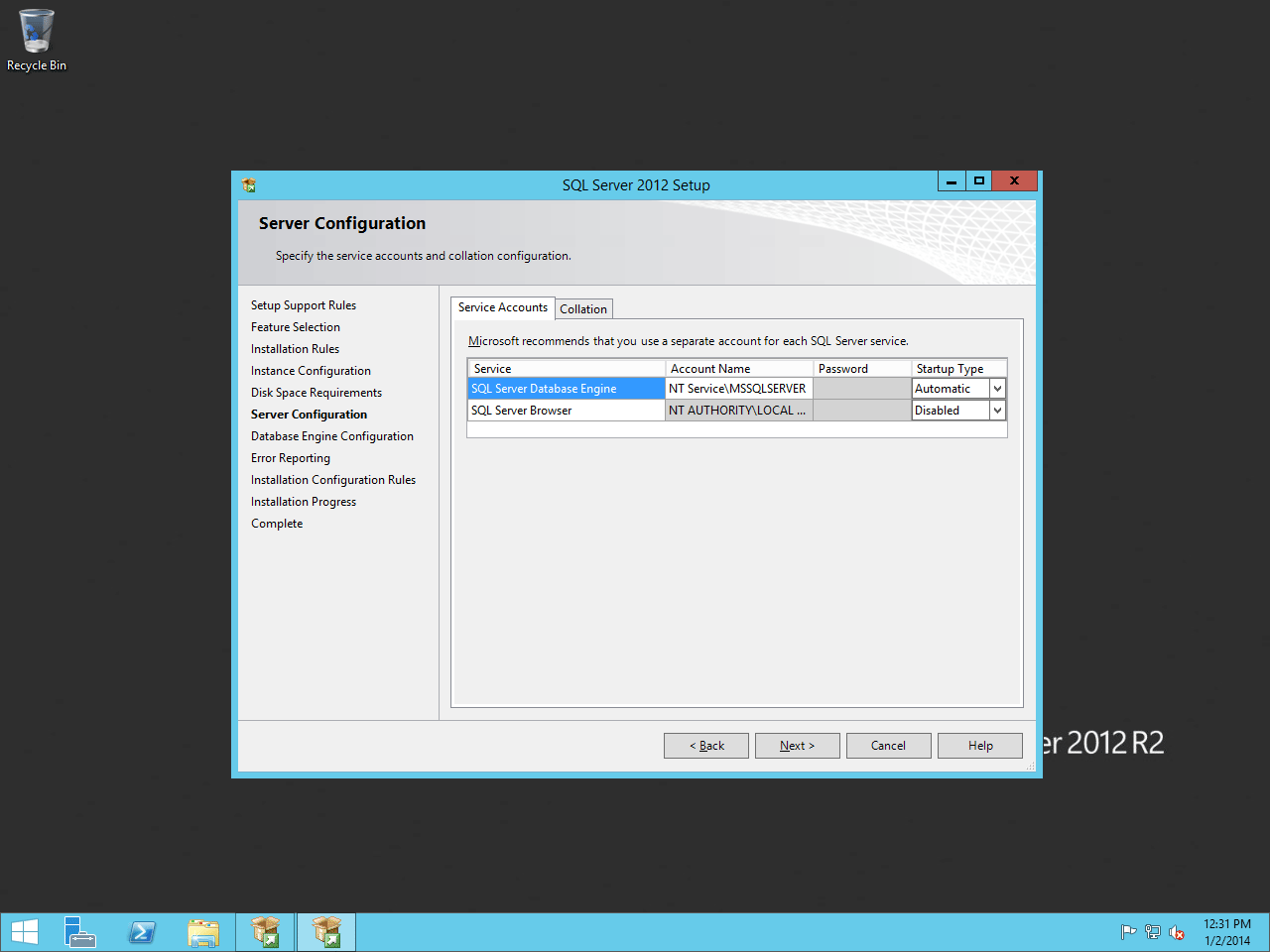Expand Startup Type dropdown for Database Engine
Screen dimensions: 1270x952
pyautogui.click(x=997, y=389)
